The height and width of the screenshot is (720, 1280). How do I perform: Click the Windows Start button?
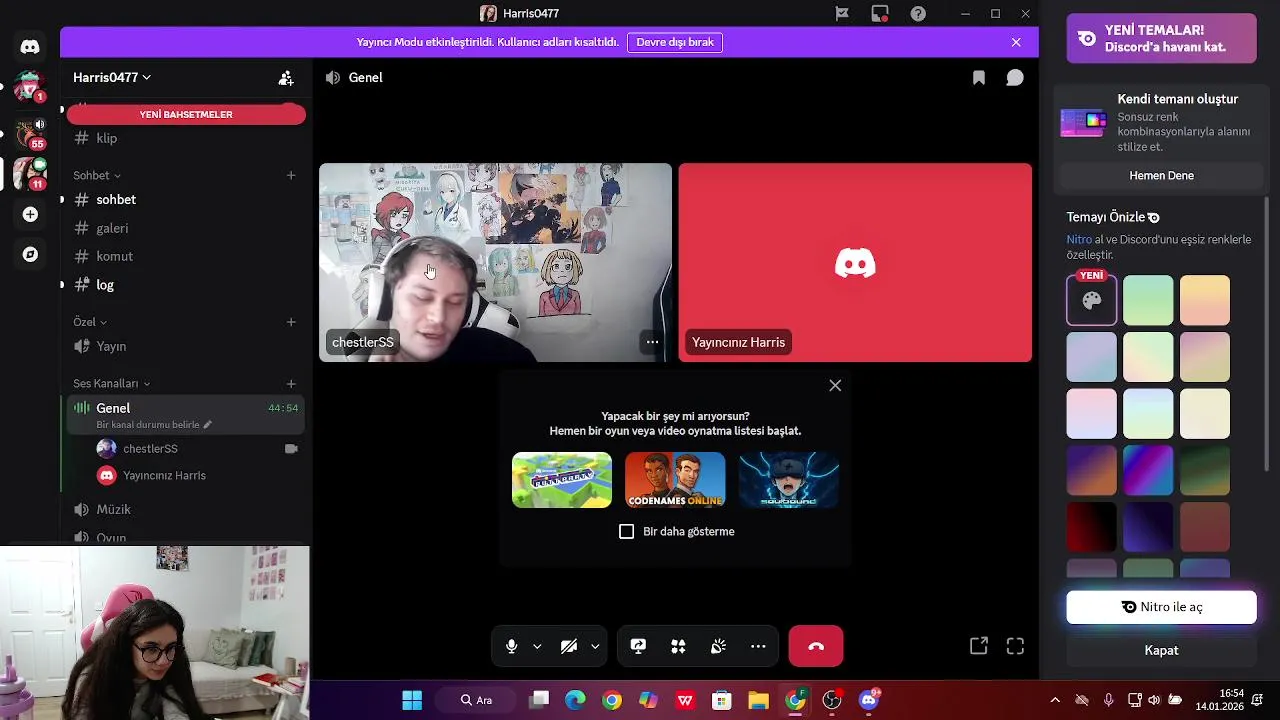[412, 700]
